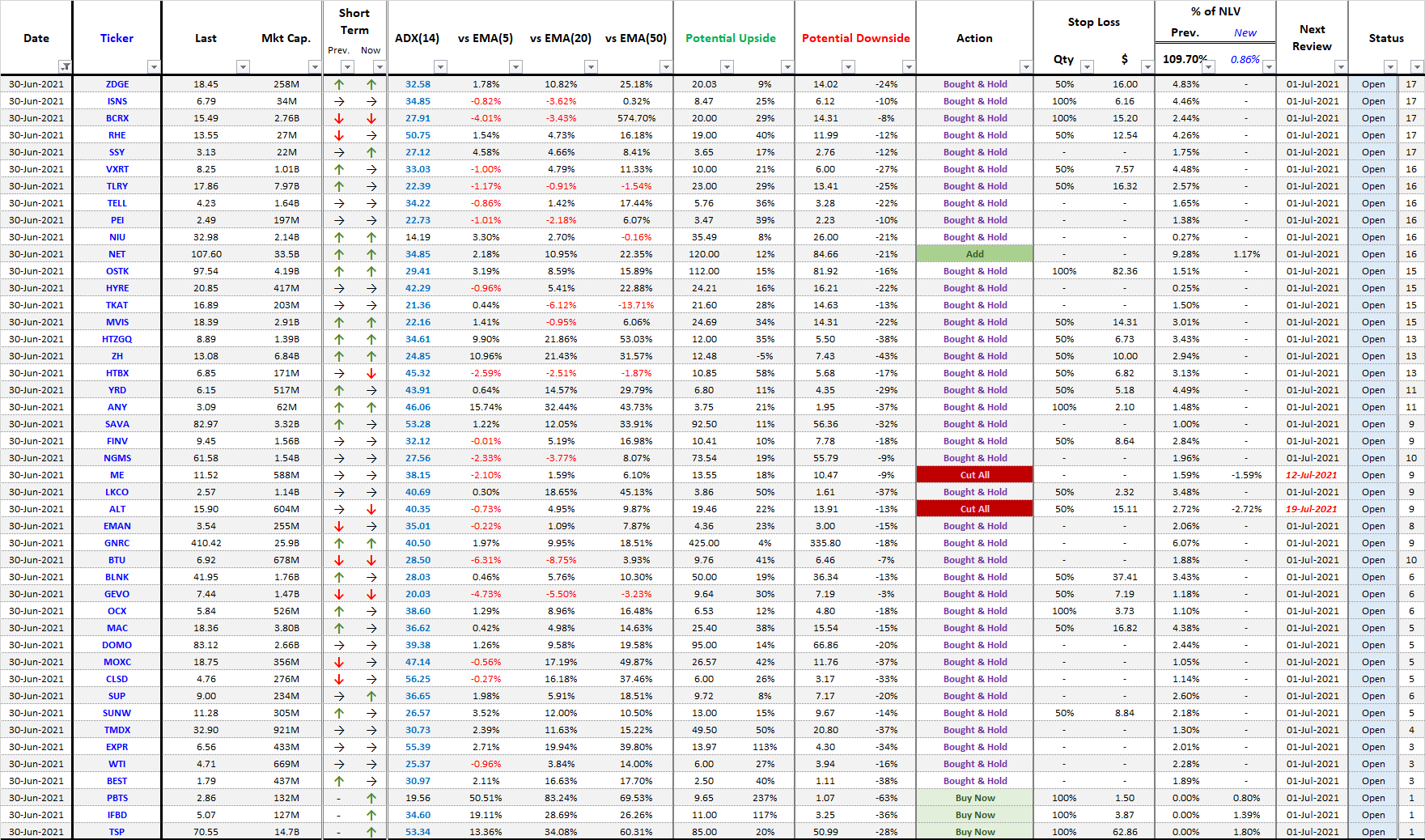The image size is (1425, 840).
Task: Click the Prev. down arrow in CLSD row
Action: tap(339, 679)
